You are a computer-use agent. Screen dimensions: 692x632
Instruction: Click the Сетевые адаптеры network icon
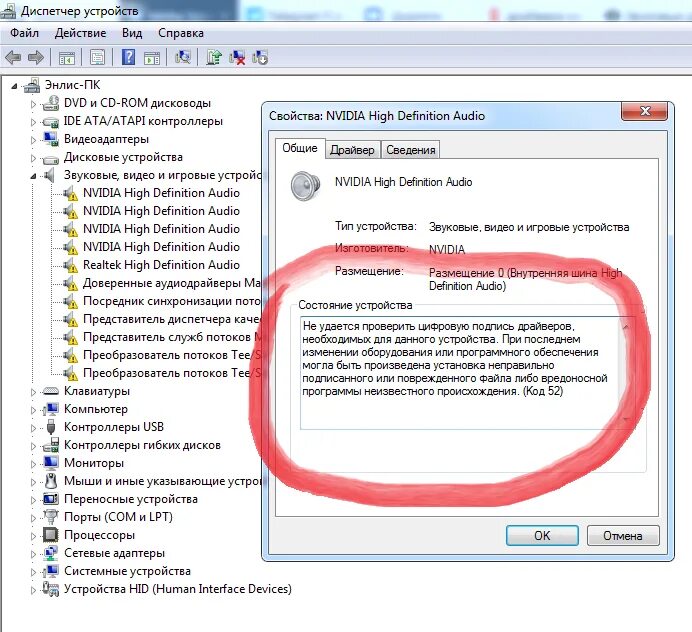pyautogui.click(x=51, y=553)
